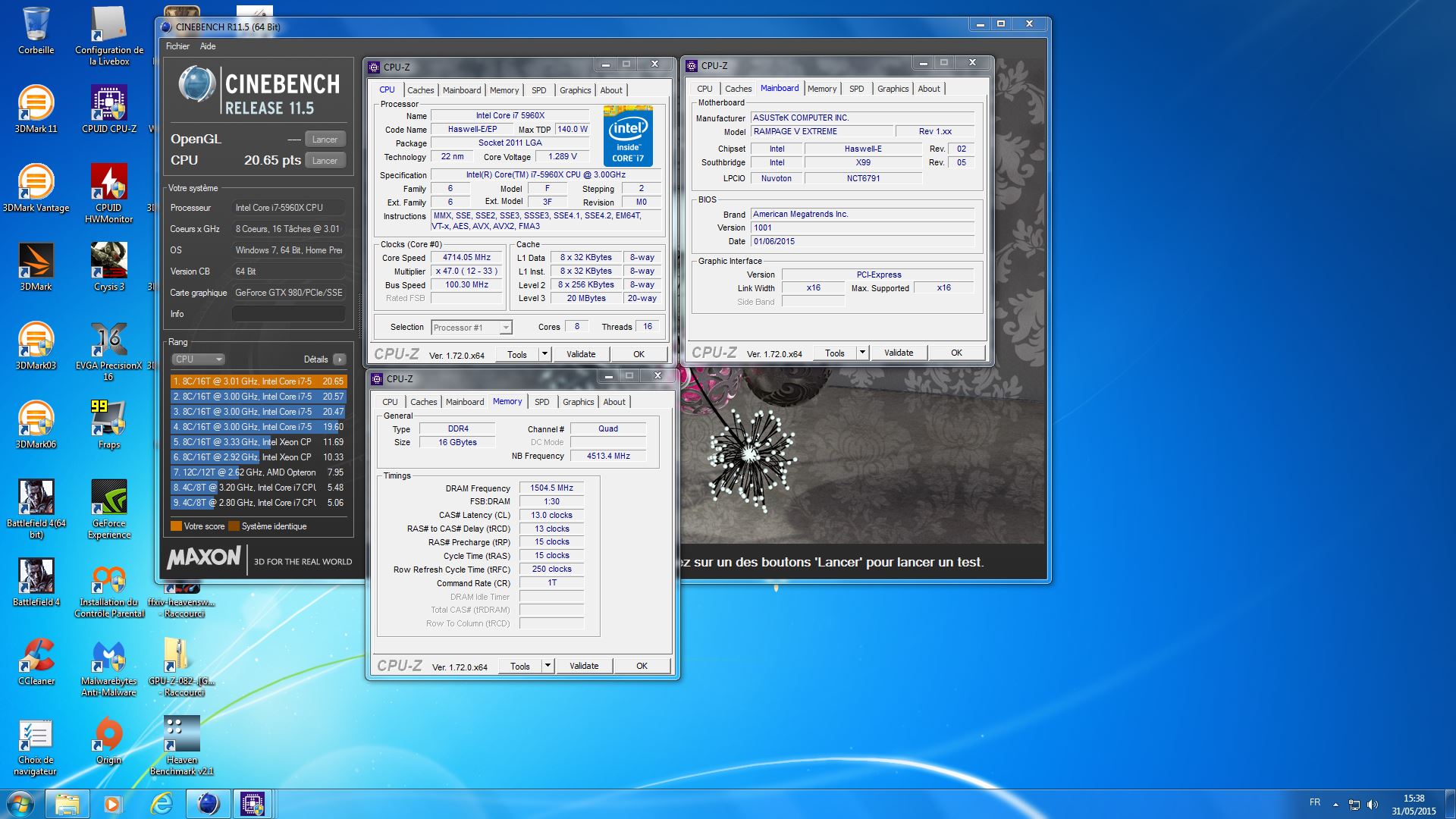Click the Info input field in Cinebench
1456x819 pixels.
(289, 314)
